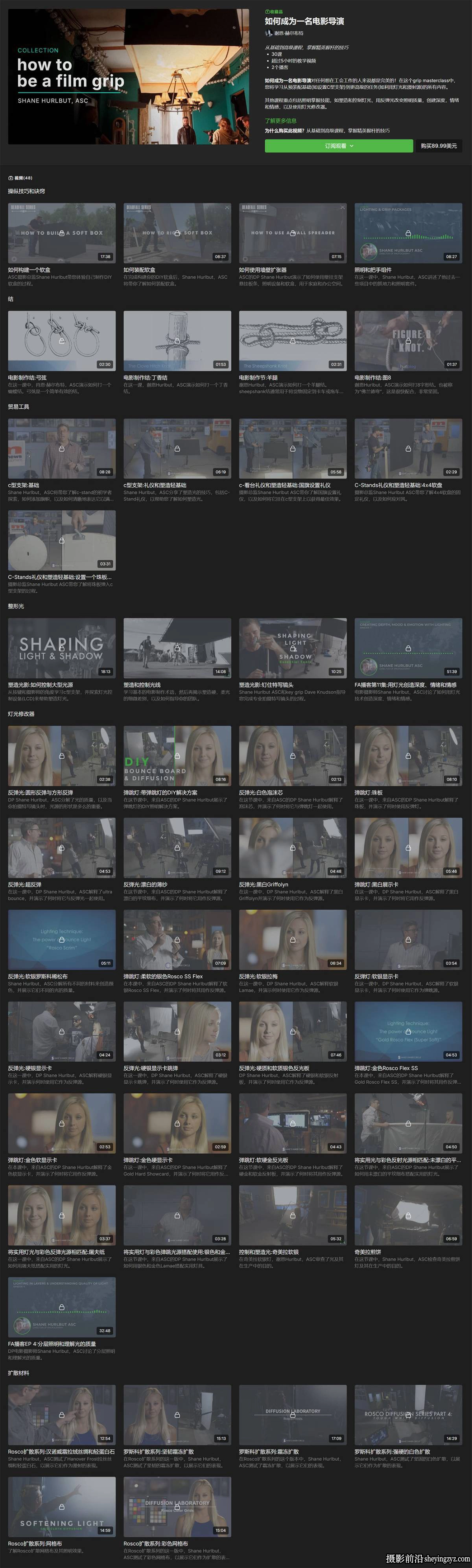Open the 弹跳灯:带弹跳灯的DIY解决方案 thumbnail
The width and height of the screenshot is (472, 1568).
pos(177,756)
